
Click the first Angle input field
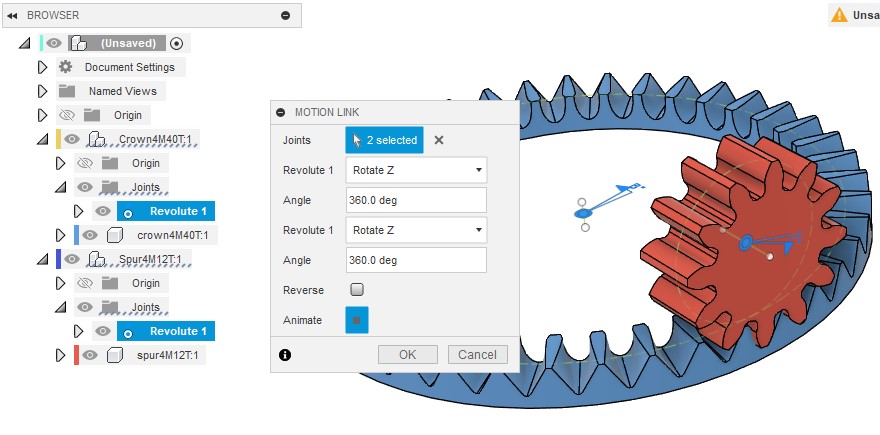pyautogui.click(x=416, y=200)
